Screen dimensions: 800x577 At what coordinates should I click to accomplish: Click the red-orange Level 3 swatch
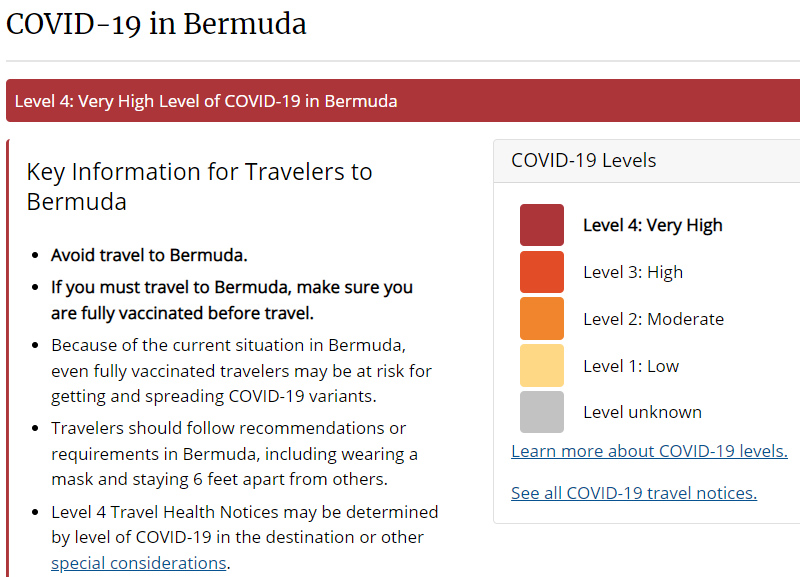point(541,272)
